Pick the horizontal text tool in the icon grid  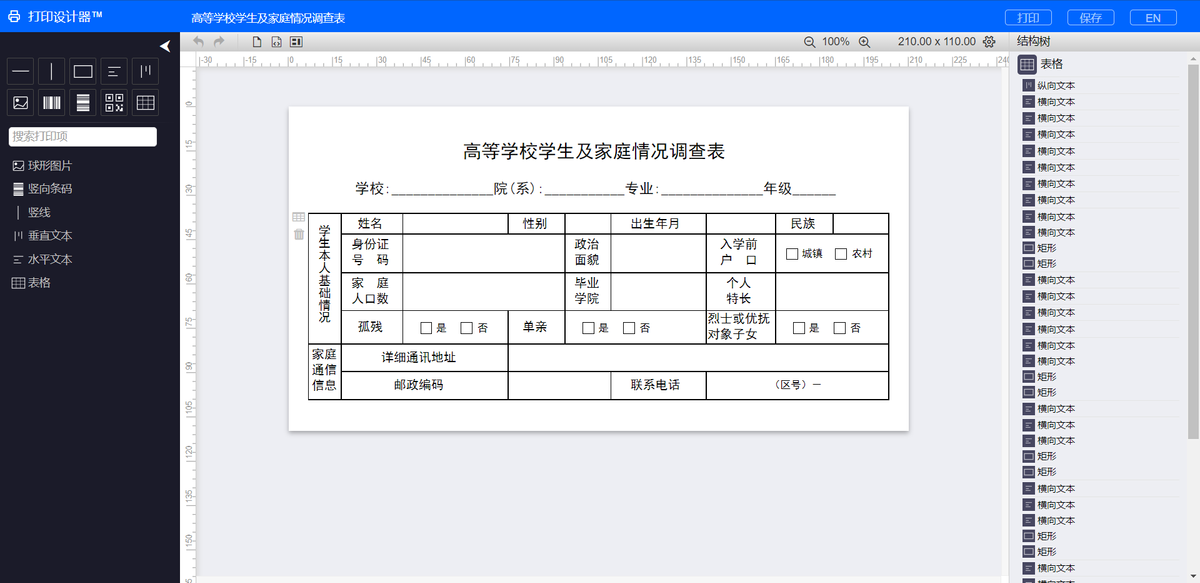(114, 71)
